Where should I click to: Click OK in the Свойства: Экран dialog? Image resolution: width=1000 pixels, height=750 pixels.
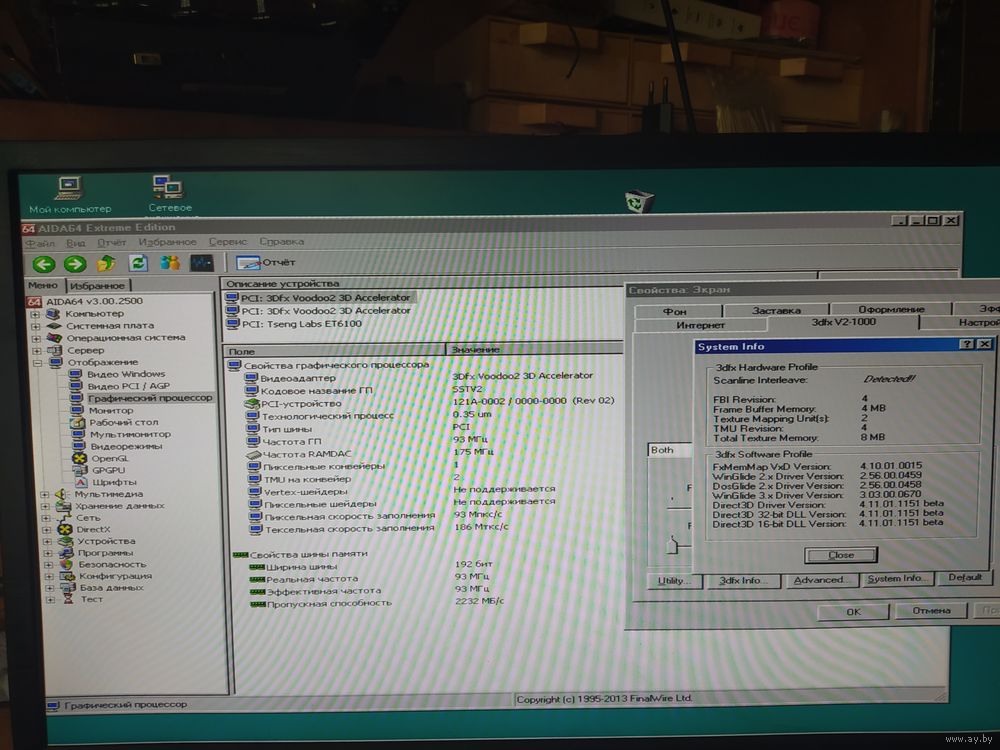pyautogui.click(x=853, y=612)
